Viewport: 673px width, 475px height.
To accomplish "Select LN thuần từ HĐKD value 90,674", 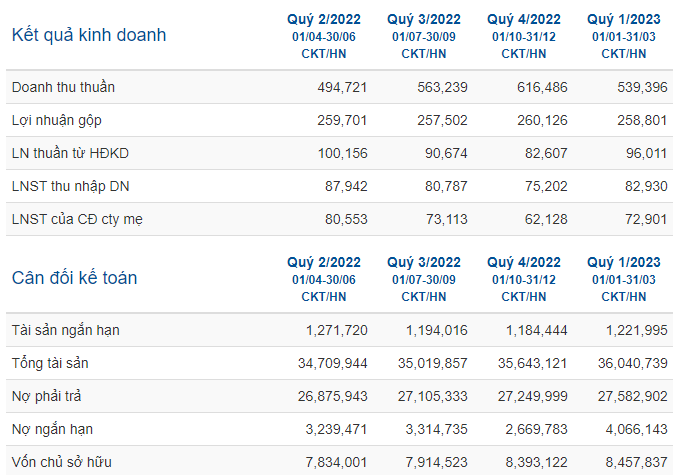I will [x=446, y=154].
